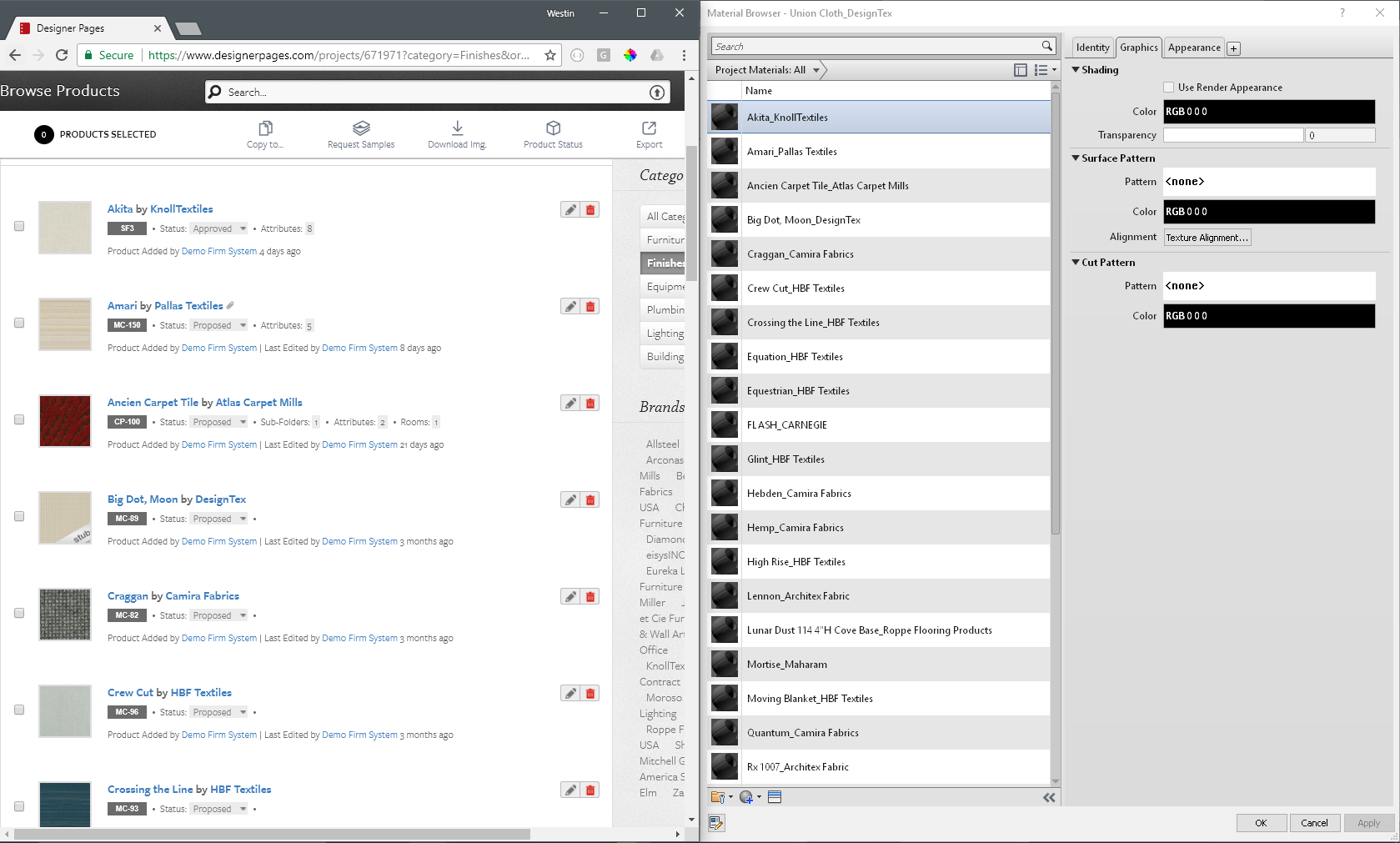Image resolution: width=1400 pixels, height=843 pixels.
Task: Delete the Crossing the Line product
Action: point(590,790)
